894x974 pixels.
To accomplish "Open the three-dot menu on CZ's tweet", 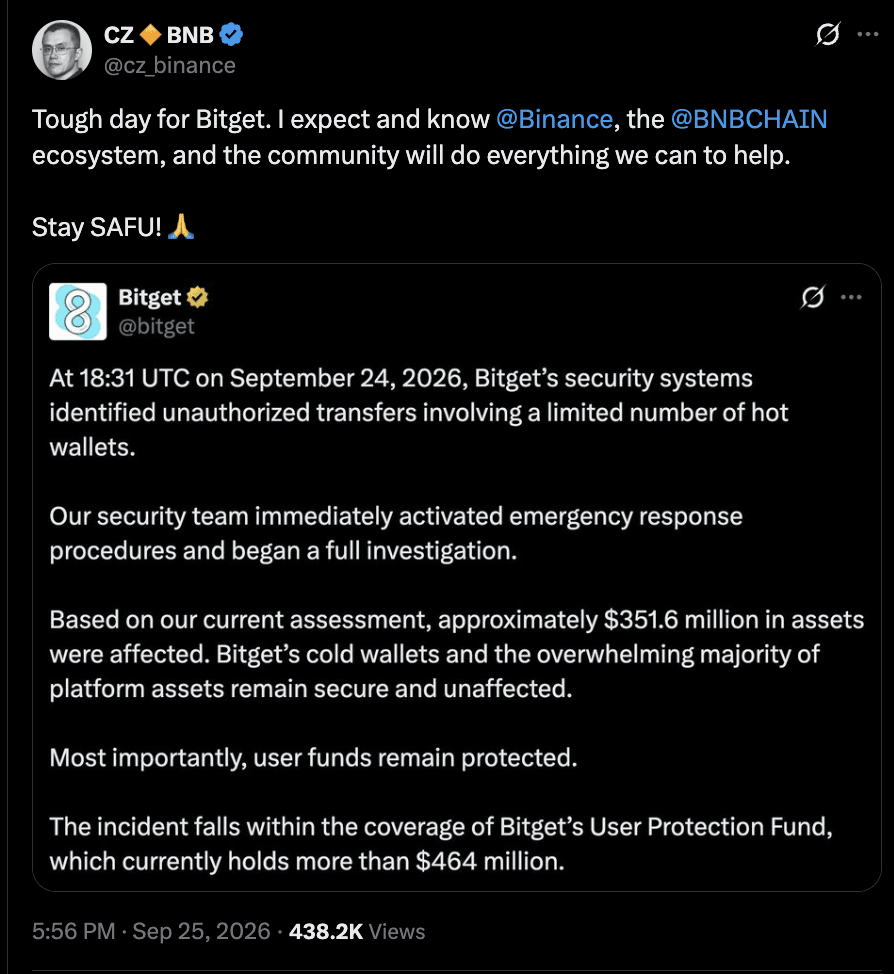I will pyautogui.click(x=867, y=34).
